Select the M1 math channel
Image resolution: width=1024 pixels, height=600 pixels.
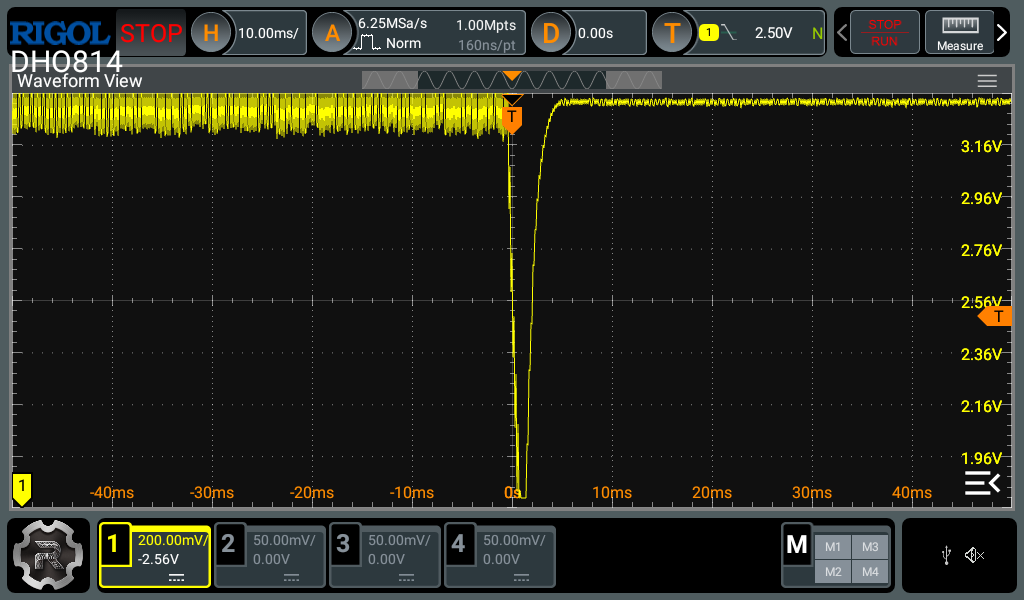(833, 547)
